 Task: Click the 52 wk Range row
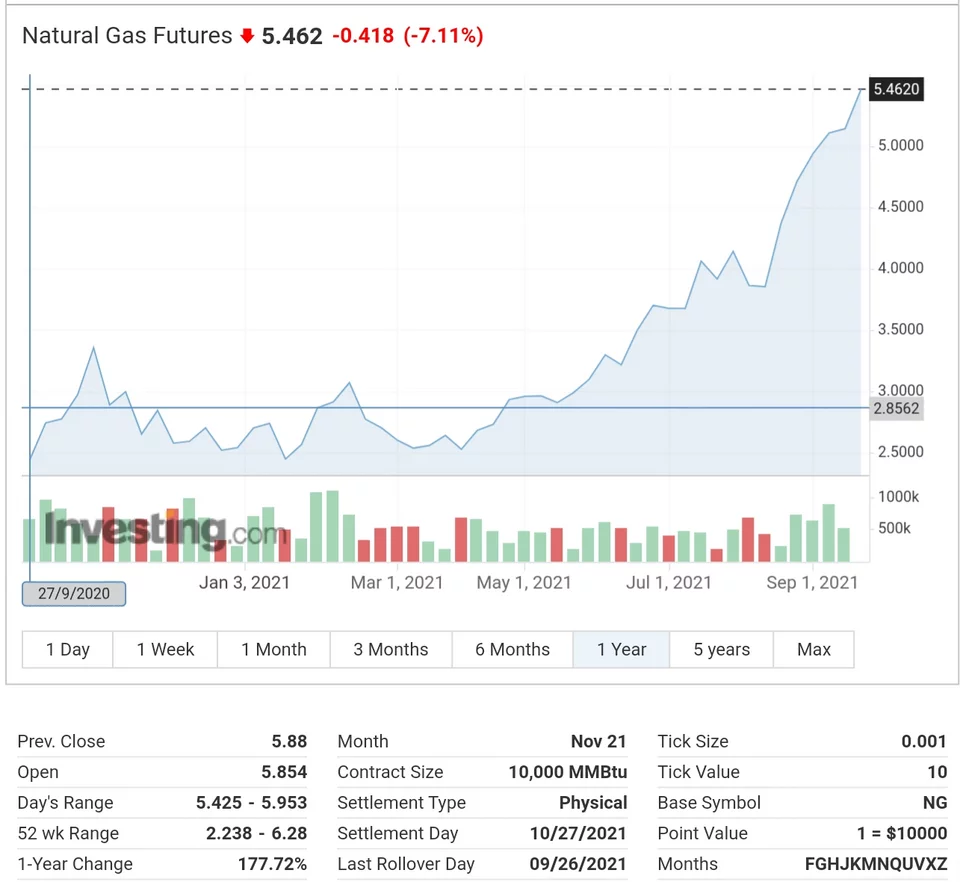click(x=162, y=833)
